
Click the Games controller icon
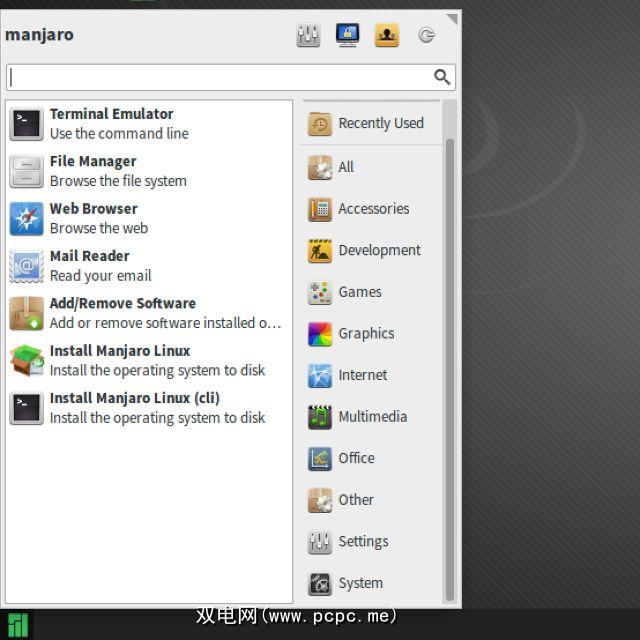click(320, 293)
